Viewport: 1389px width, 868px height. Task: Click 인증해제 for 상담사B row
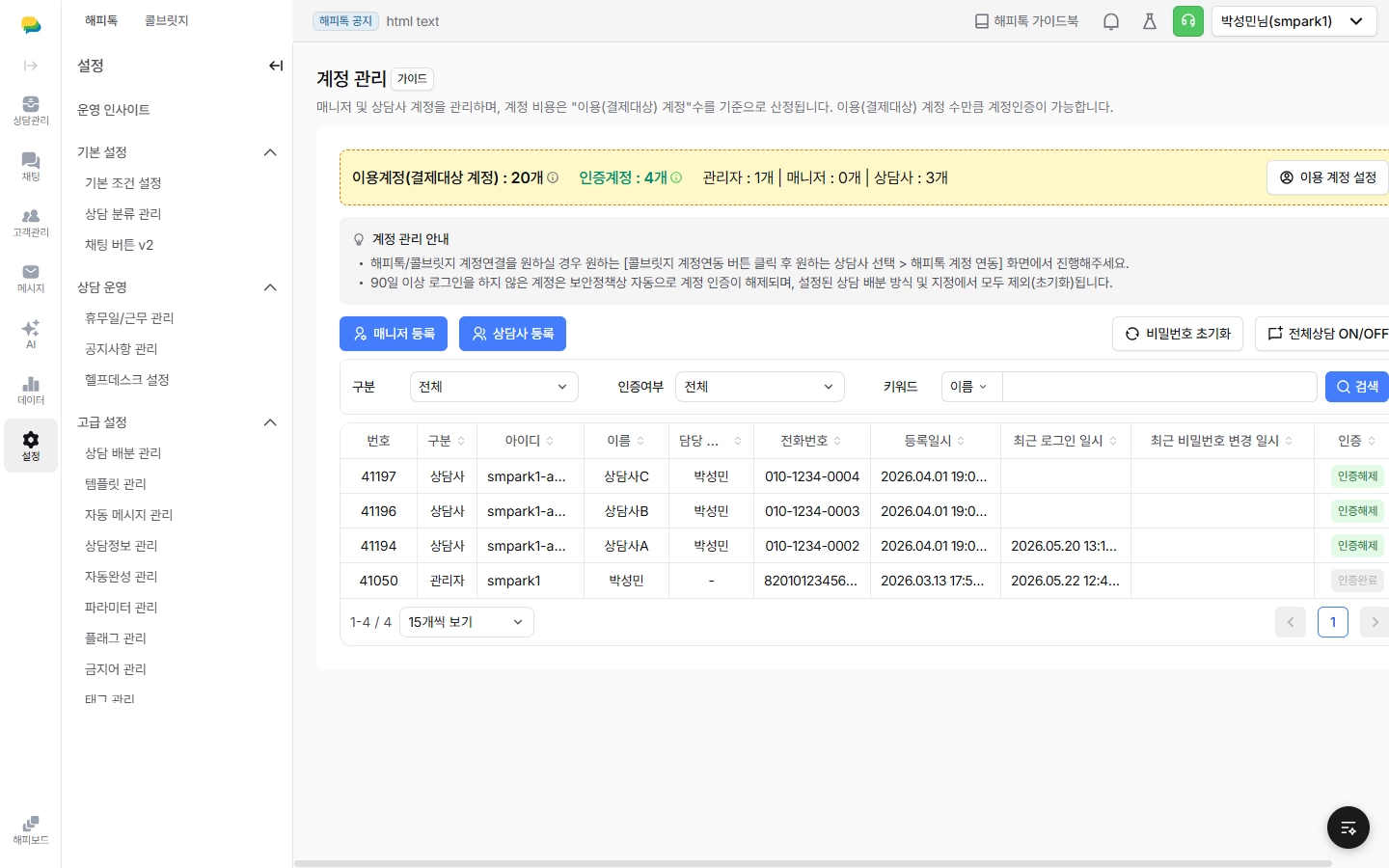click(1357, 511)
